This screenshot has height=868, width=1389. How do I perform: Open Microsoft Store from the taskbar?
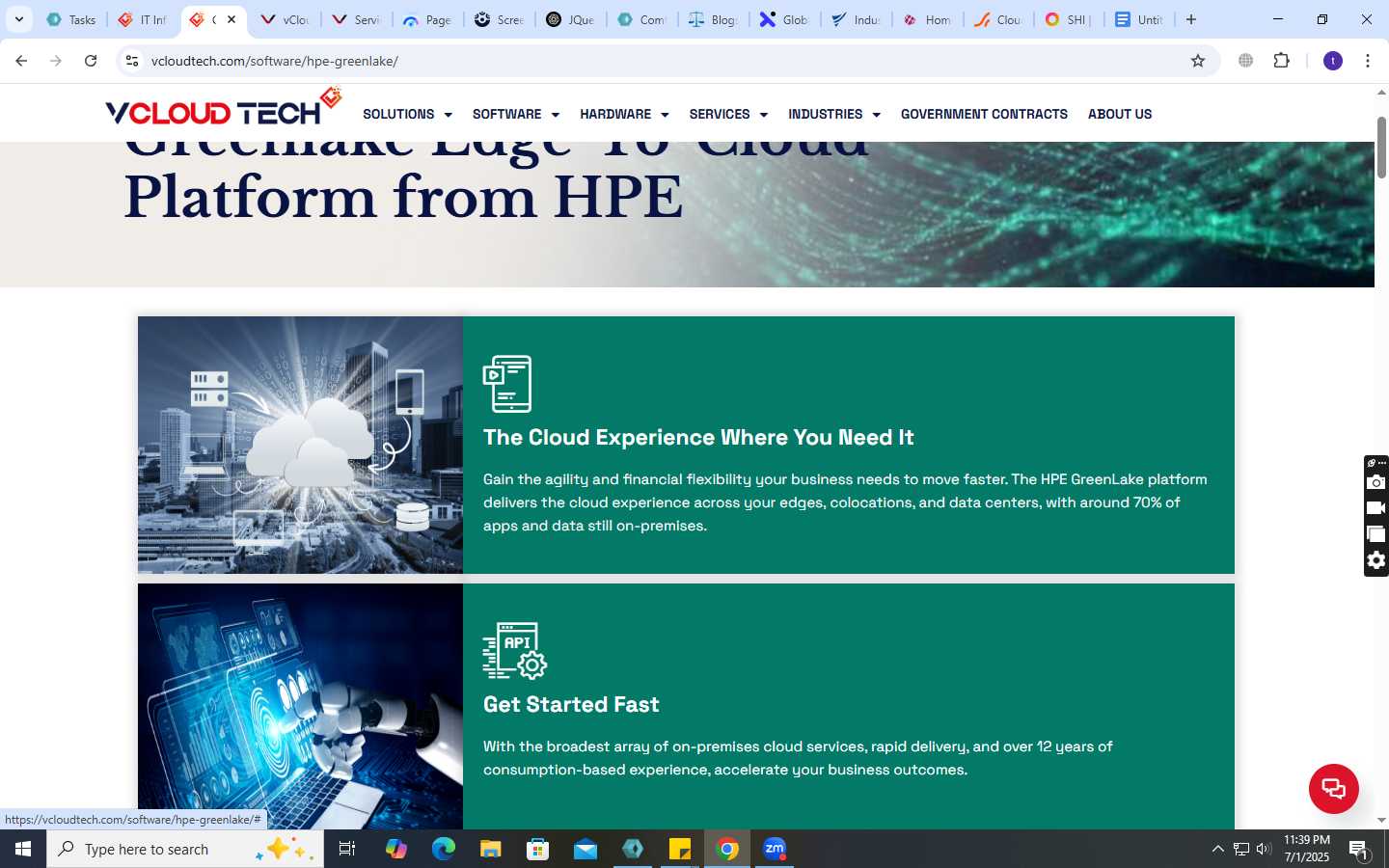537,849
